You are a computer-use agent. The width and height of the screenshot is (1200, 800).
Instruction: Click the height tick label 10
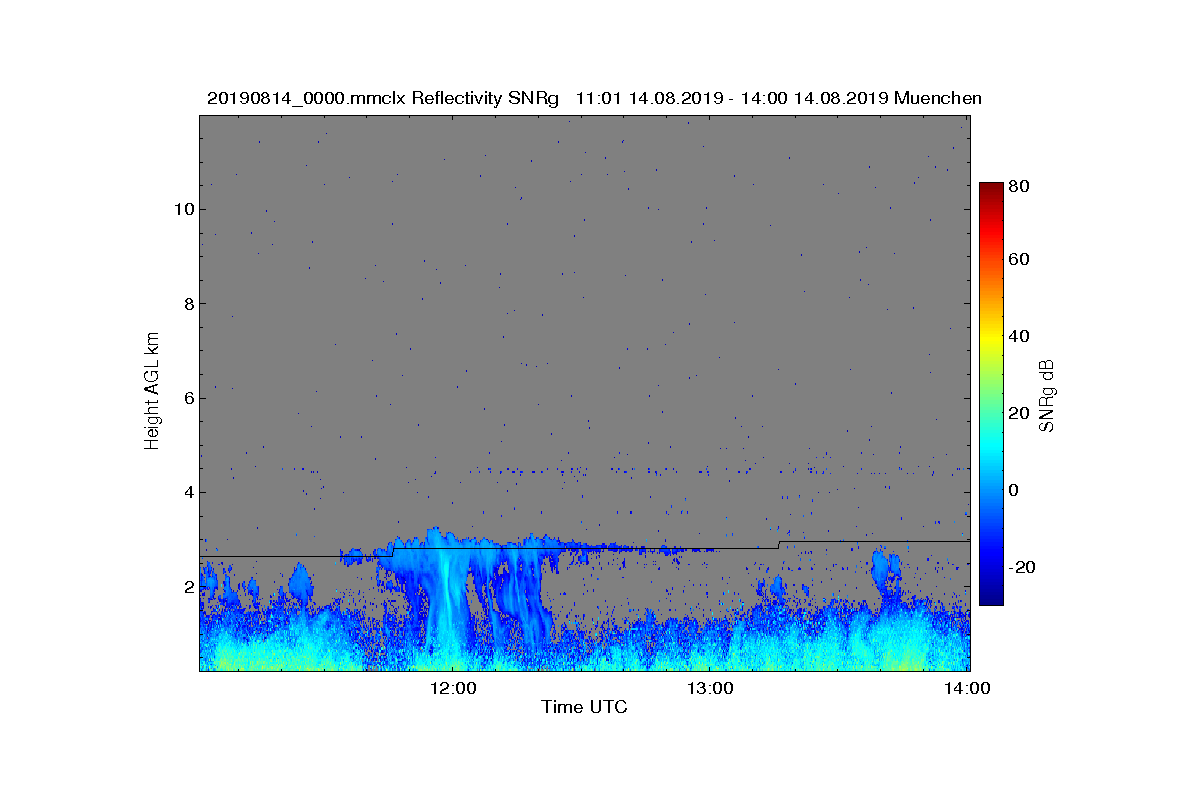point(182,209)
